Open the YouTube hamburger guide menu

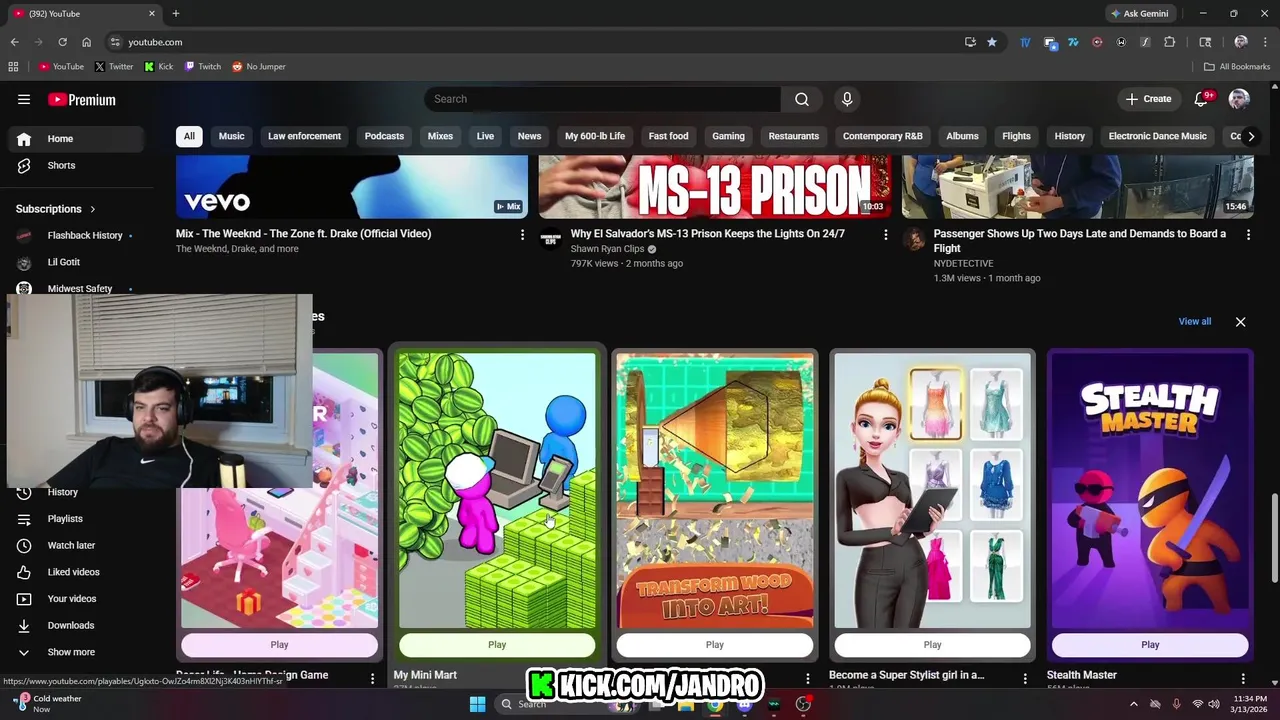coord(24,99)
